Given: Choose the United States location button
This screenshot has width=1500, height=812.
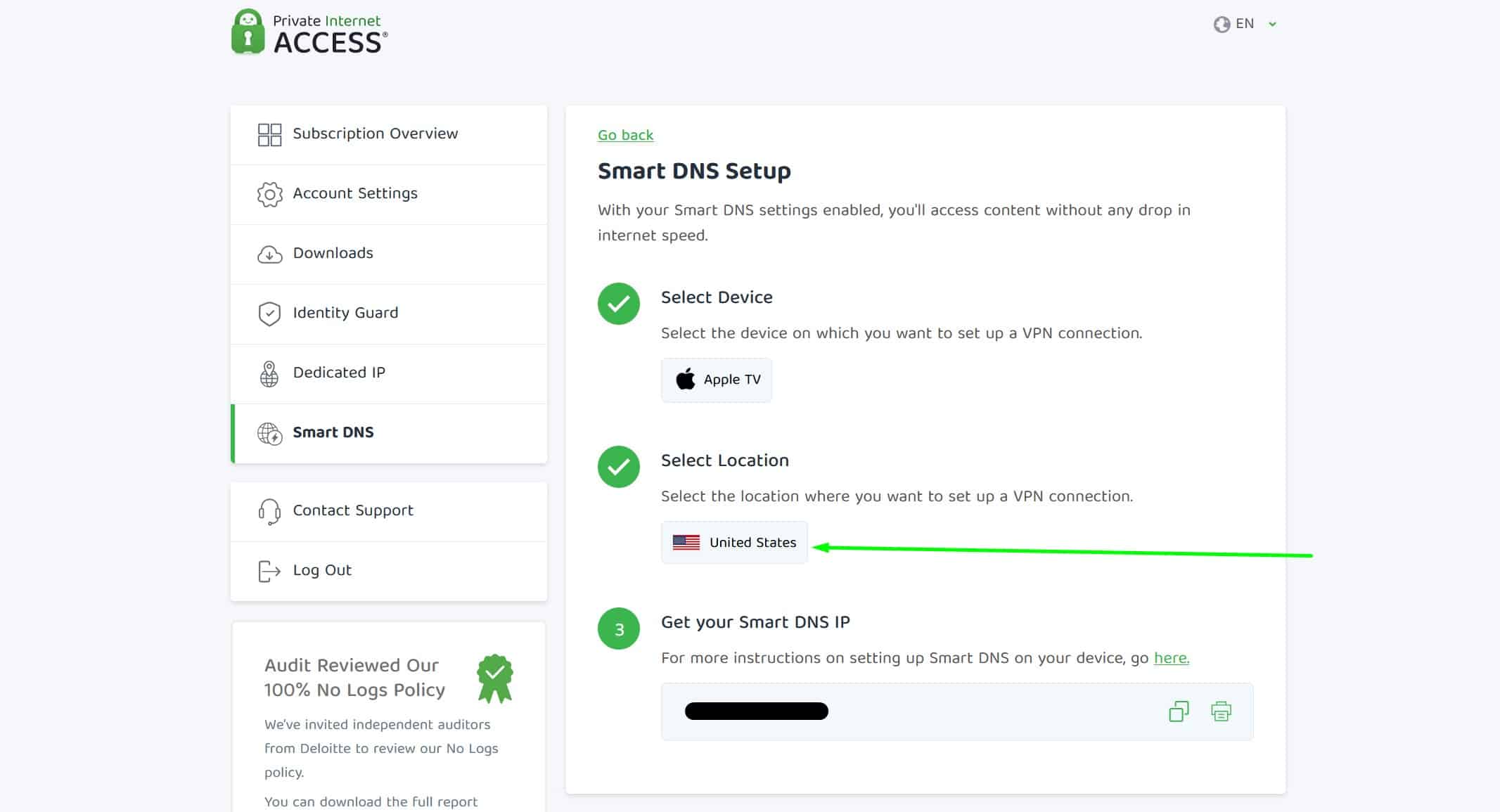Looking at the screenshot, I should [734, 542].
